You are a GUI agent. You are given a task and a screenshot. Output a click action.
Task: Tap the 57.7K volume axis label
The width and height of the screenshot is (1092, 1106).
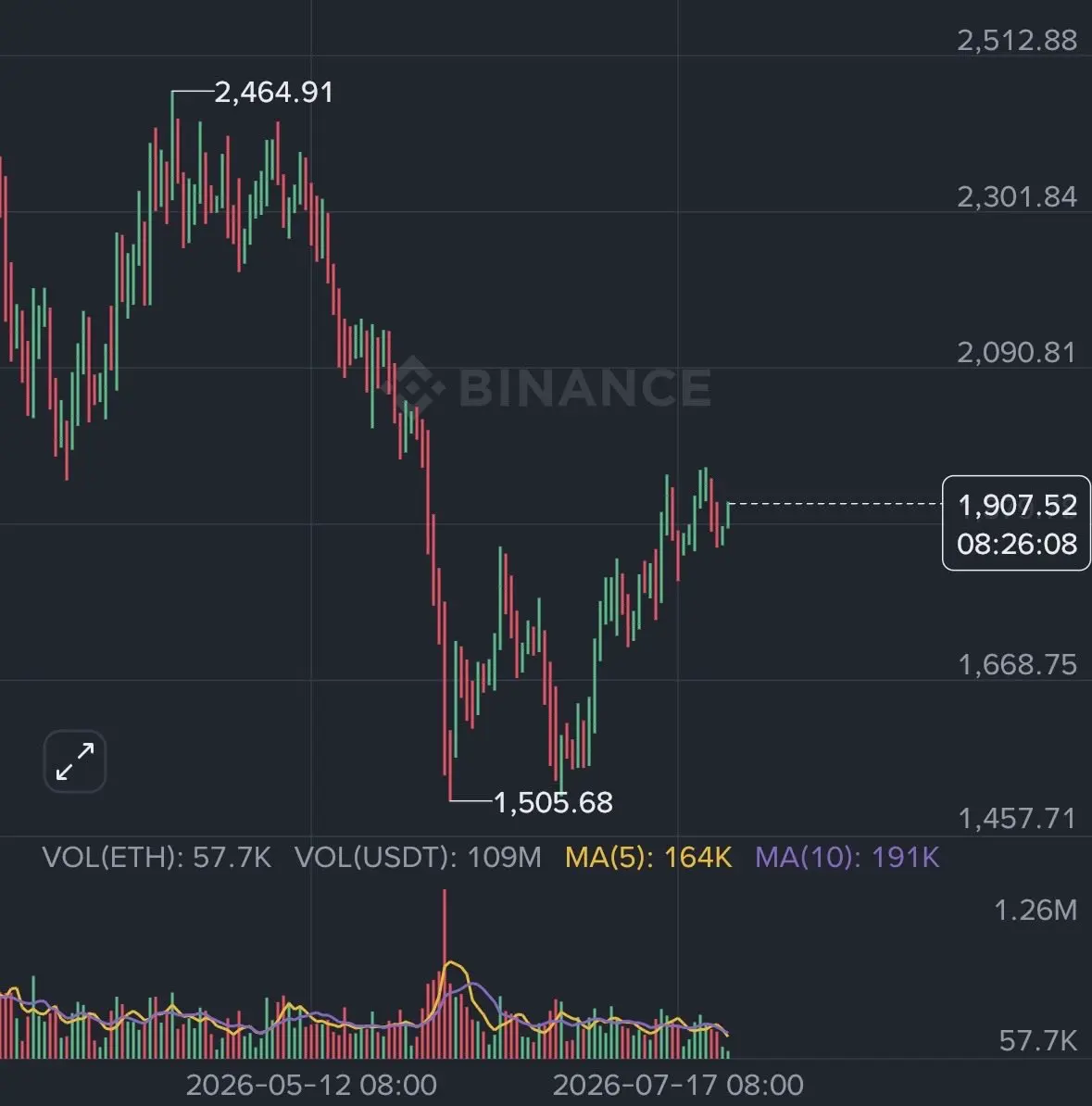pos(1037,1041)
